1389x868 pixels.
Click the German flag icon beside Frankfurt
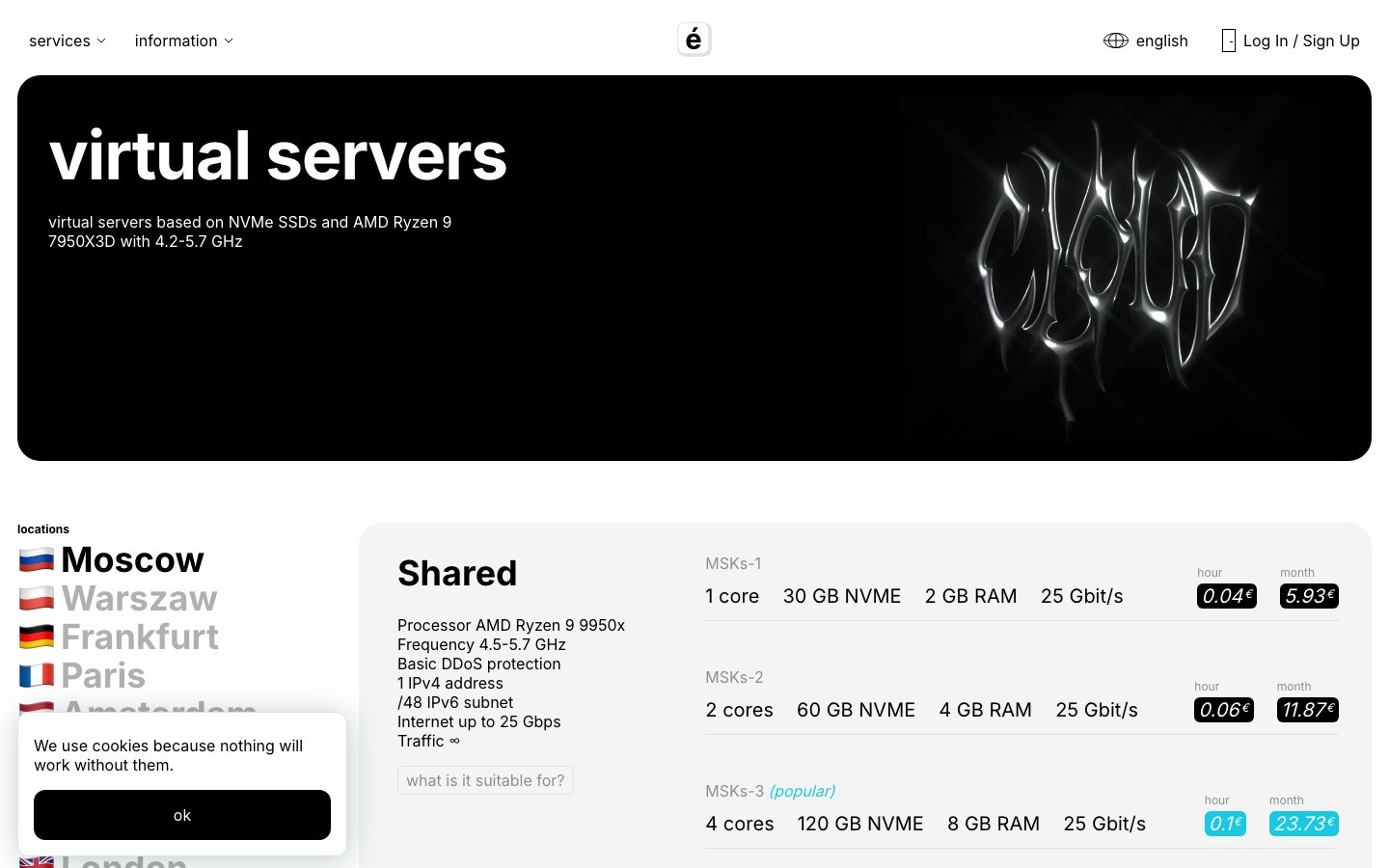point(37,637)
